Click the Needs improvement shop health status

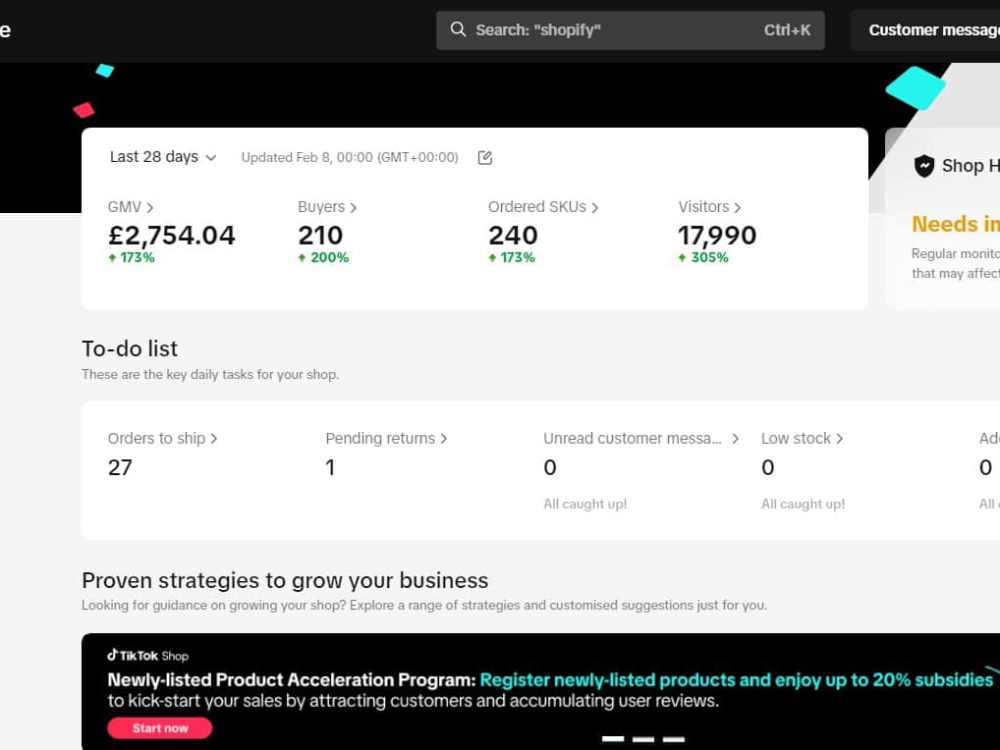pos(955,224)
